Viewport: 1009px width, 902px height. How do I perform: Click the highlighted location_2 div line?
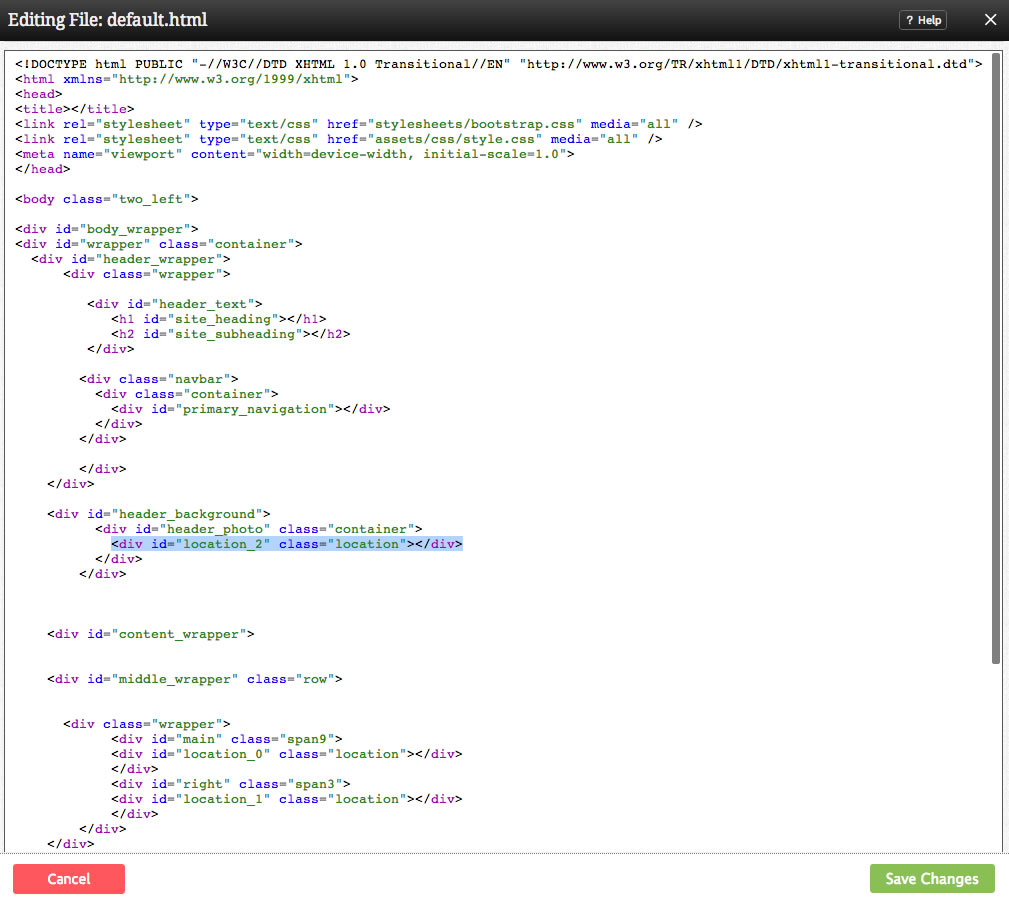tap(286, 544)
